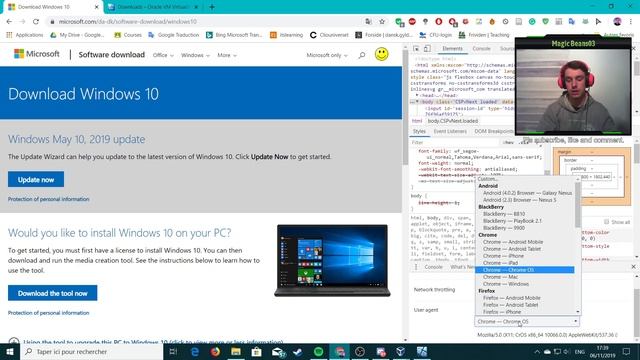This screenshot has height=360, width=640.
Task: Open OBS Studio from taskbar
Action: point(360,351)
